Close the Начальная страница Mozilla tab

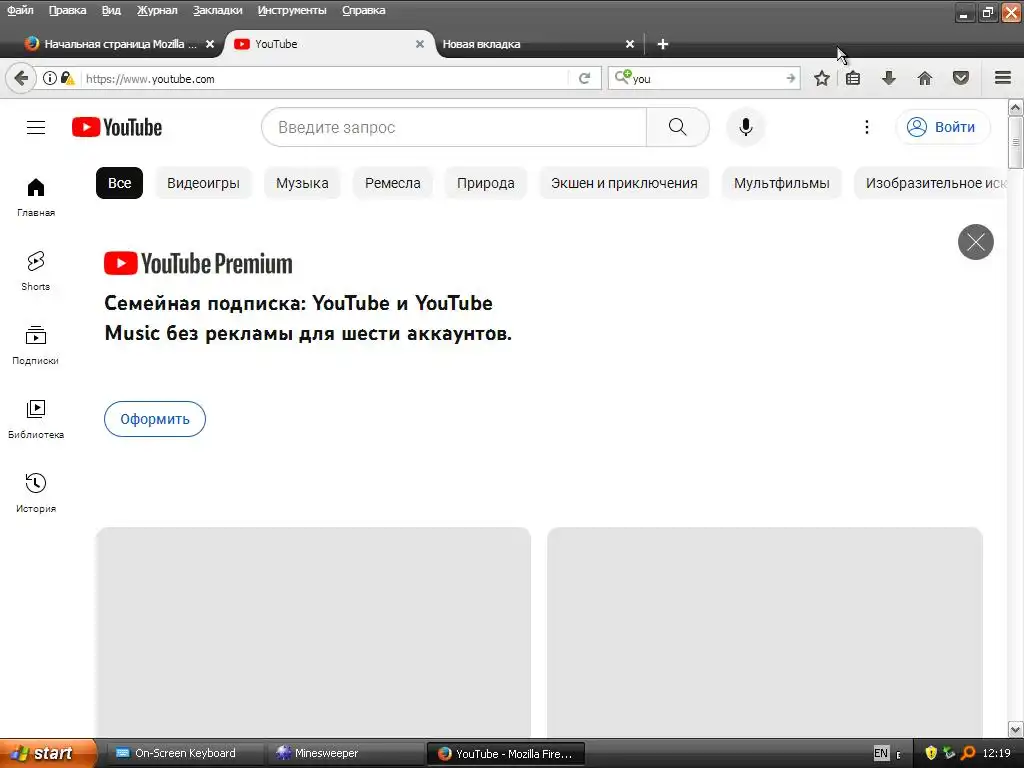[210, 44]
